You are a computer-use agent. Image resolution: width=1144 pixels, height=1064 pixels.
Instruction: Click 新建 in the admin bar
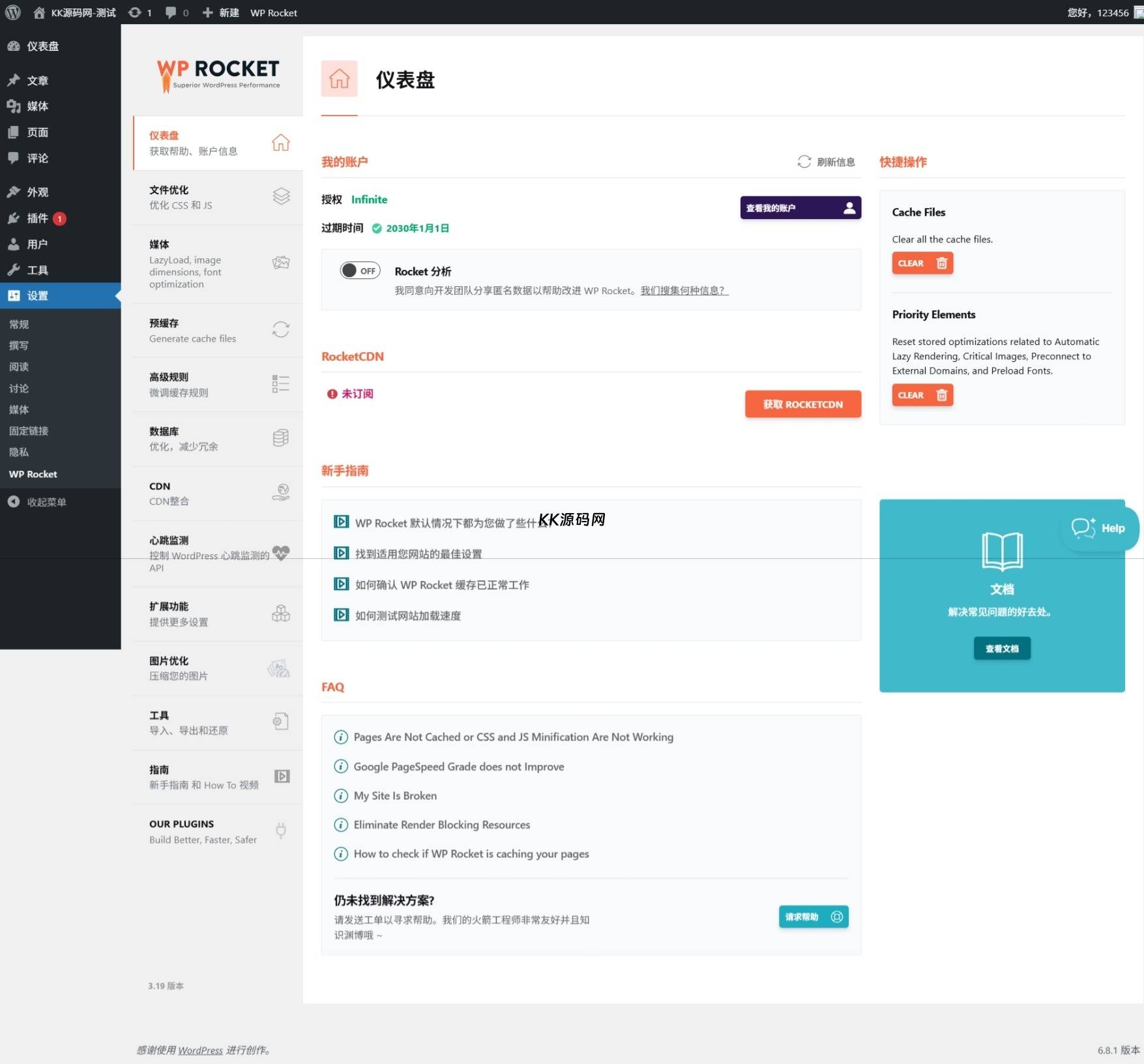point(220,12)
